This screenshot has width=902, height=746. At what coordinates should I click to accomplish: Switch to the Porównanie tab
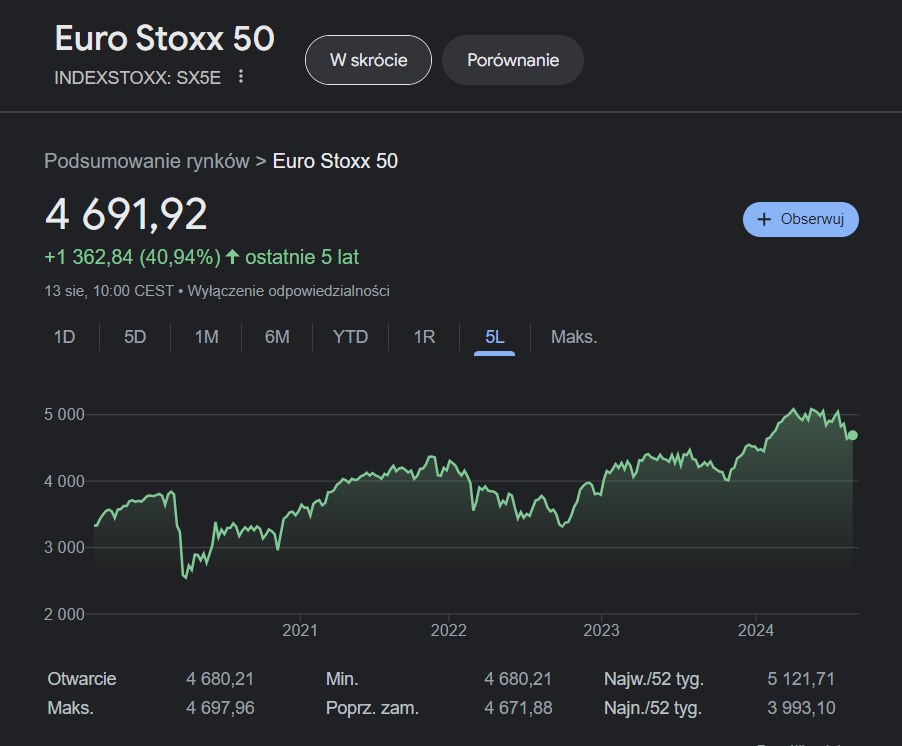(513, 60)
